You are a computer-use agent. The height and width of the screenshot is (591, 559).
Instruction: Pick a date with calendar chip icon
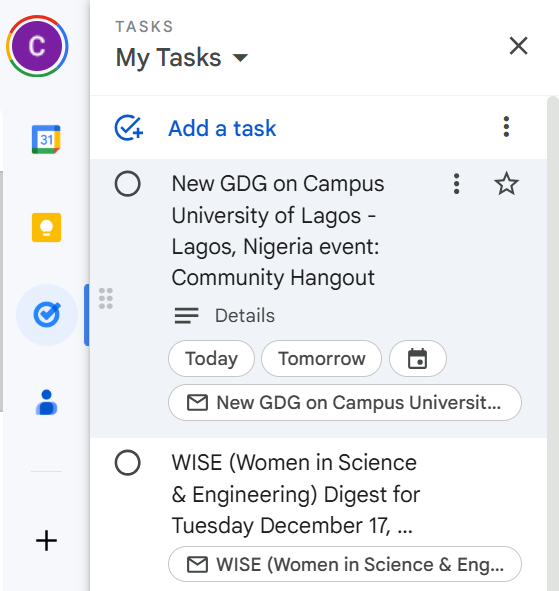click(x=418, y=358)
